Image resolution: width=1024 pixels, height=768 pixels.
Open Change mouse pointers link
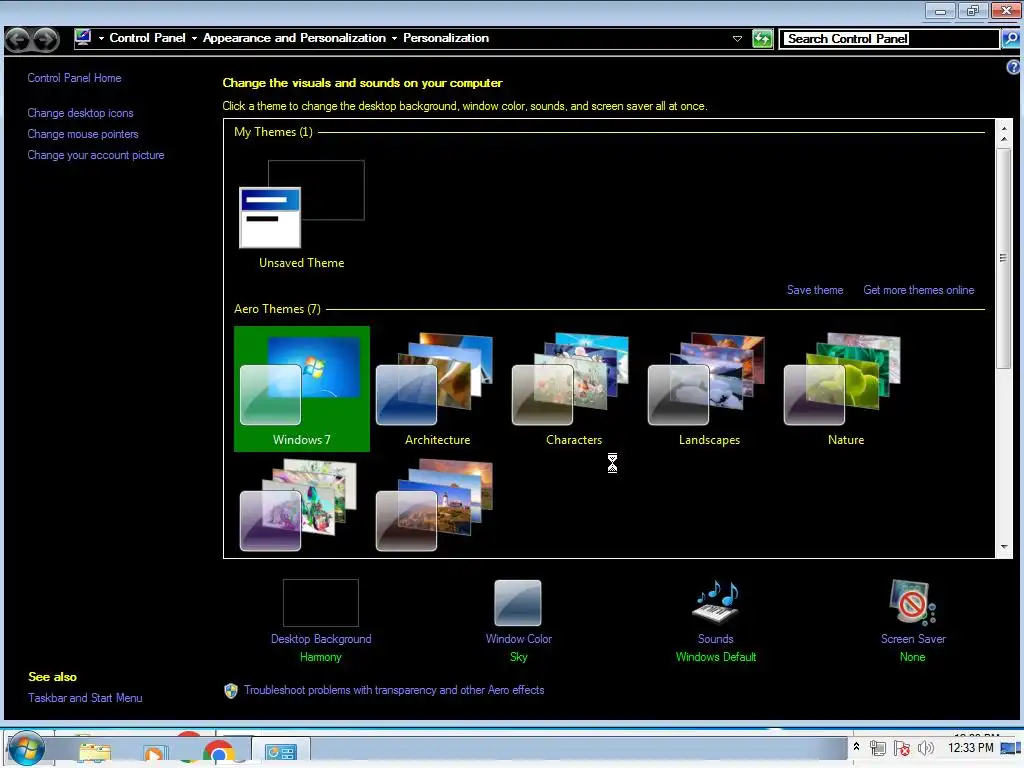click(x=83, y=134)
